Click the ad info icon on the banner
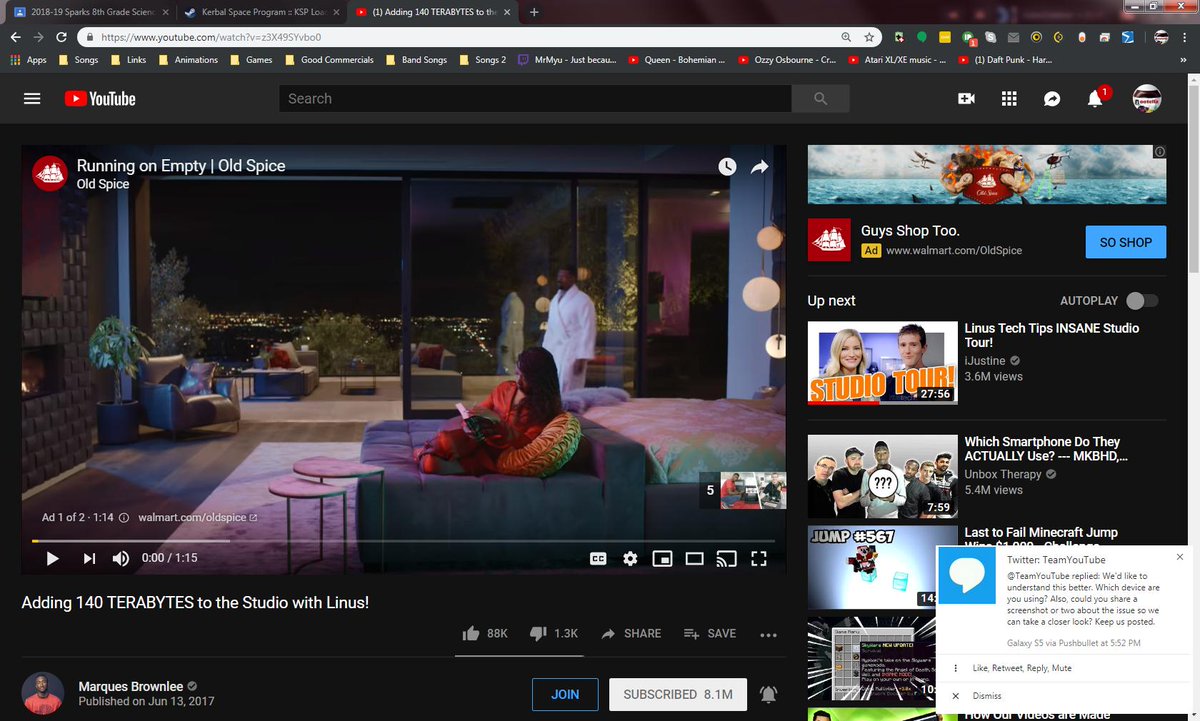The width and height of the screenshot is (1200, 721). 1159,152
